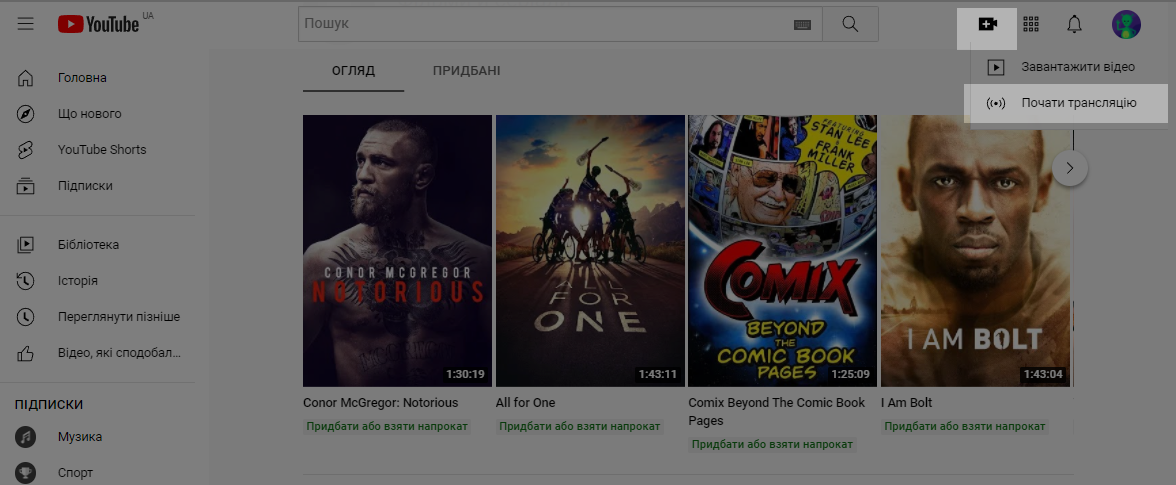1176x485 pixels.
Task: Click the magnifier search button
Action: click(x=850, y=24)
